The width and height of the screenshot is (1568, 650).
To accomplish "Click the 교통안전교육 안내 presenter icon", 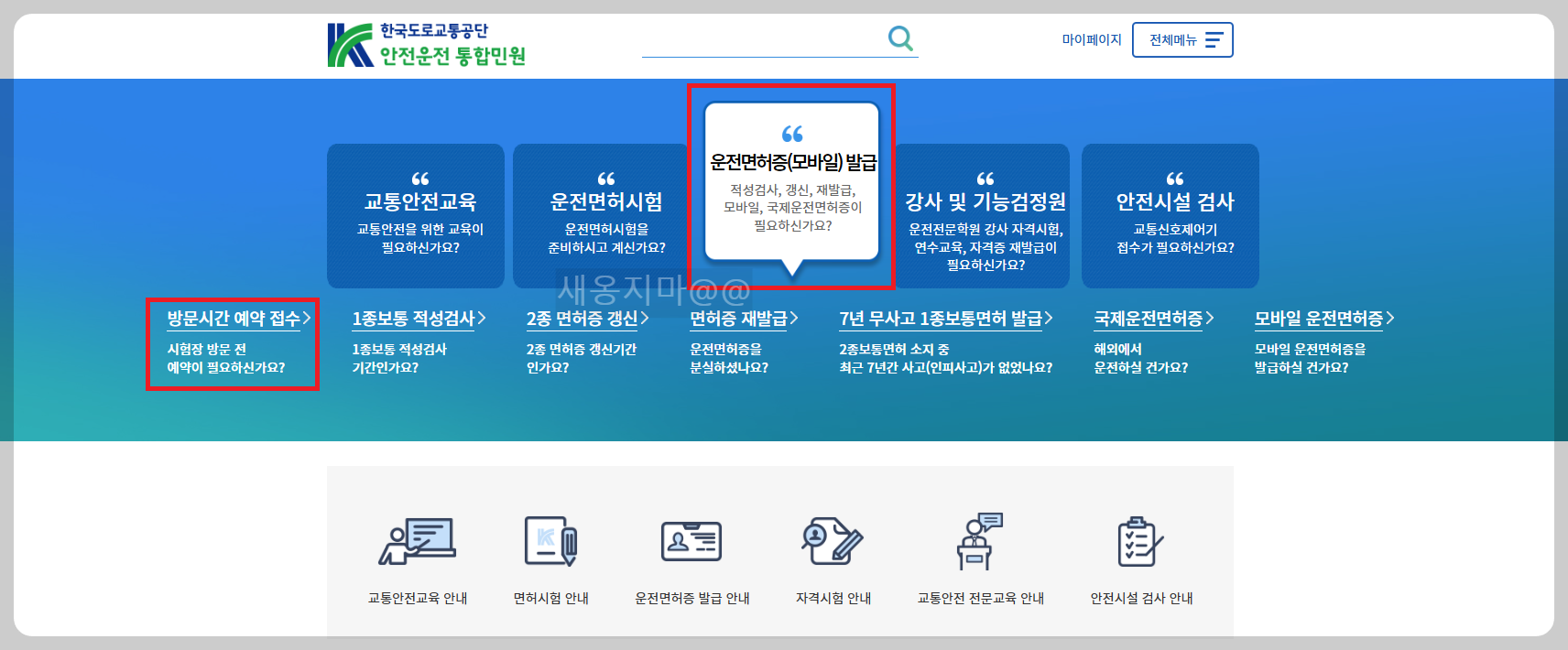I will click(418, 541).
